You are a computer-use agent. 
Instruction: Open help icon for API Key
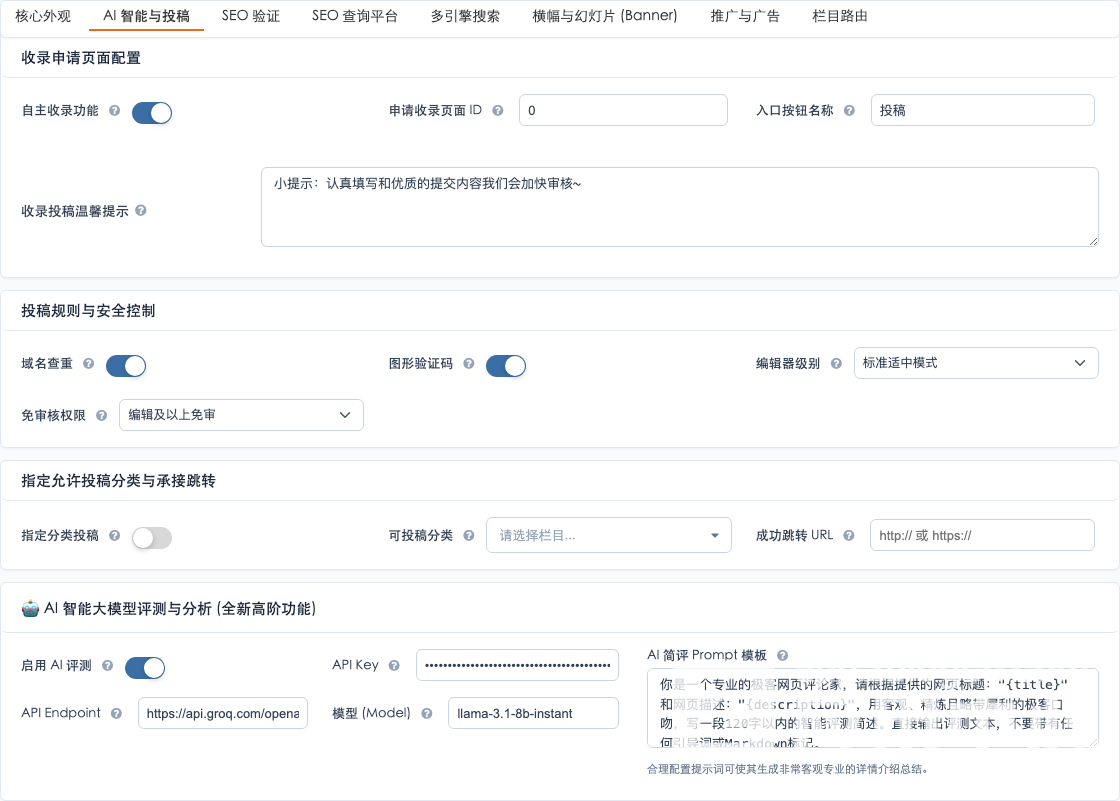[x=394, y=665]
